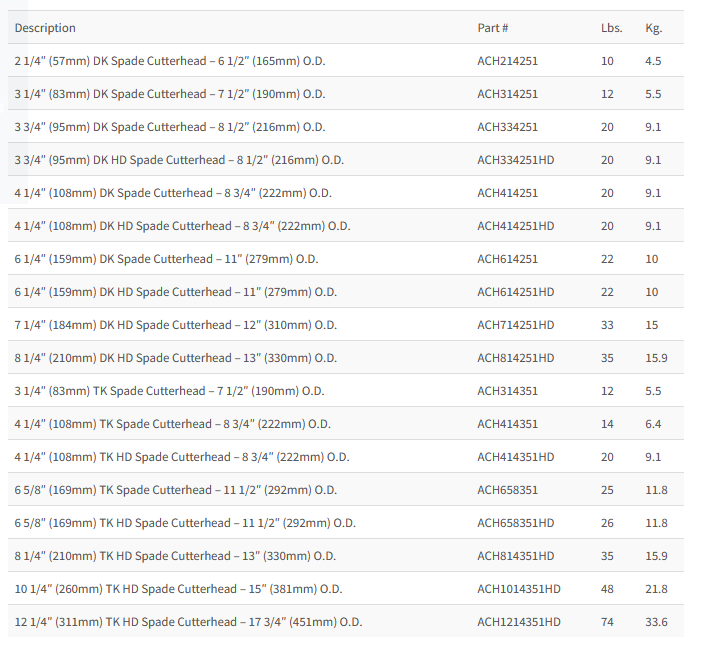Select part number ACH814251HD
This screenshot has height=657, width=703.
coord(515,358)
